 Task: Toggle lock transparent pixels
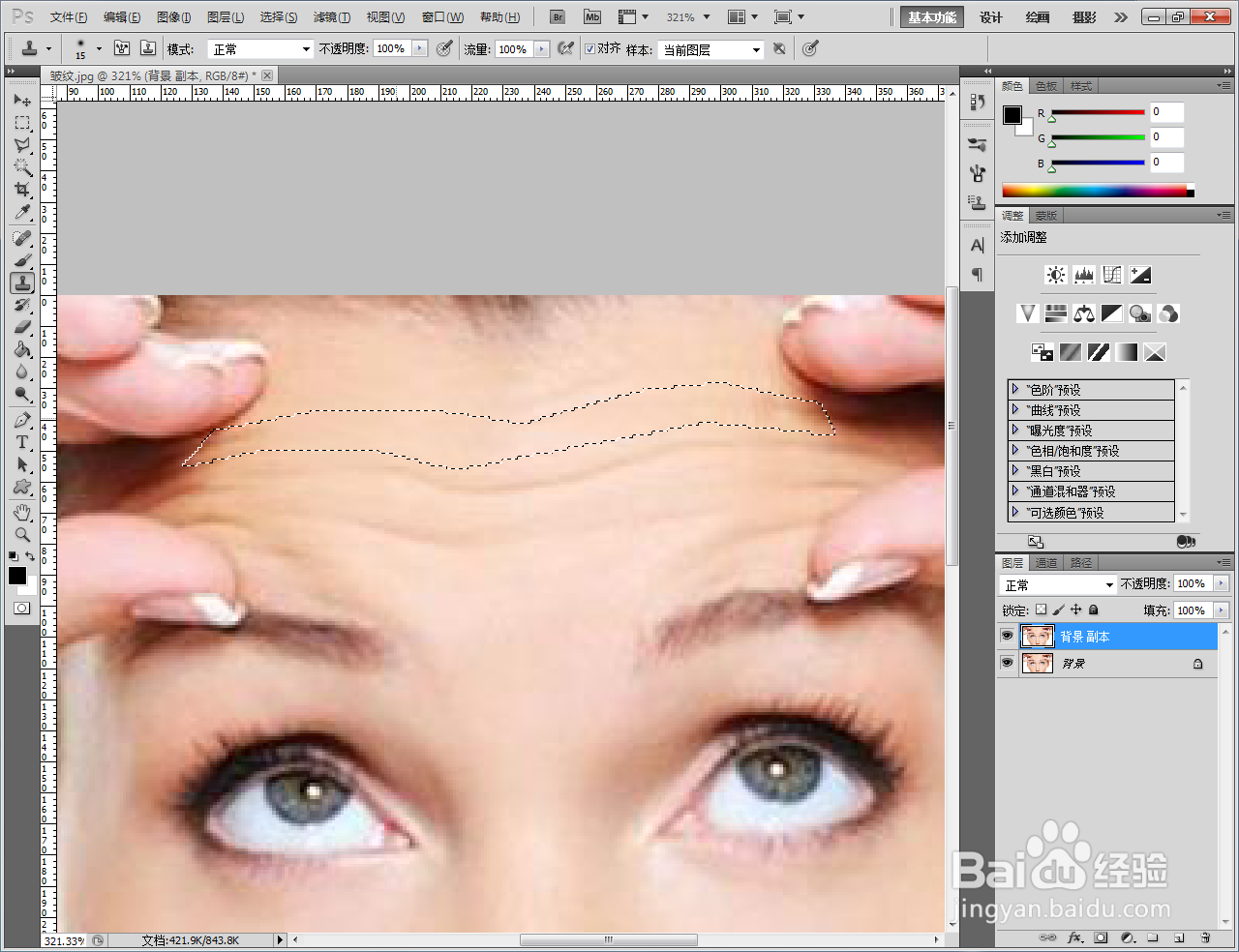[x=1041, y=610]
